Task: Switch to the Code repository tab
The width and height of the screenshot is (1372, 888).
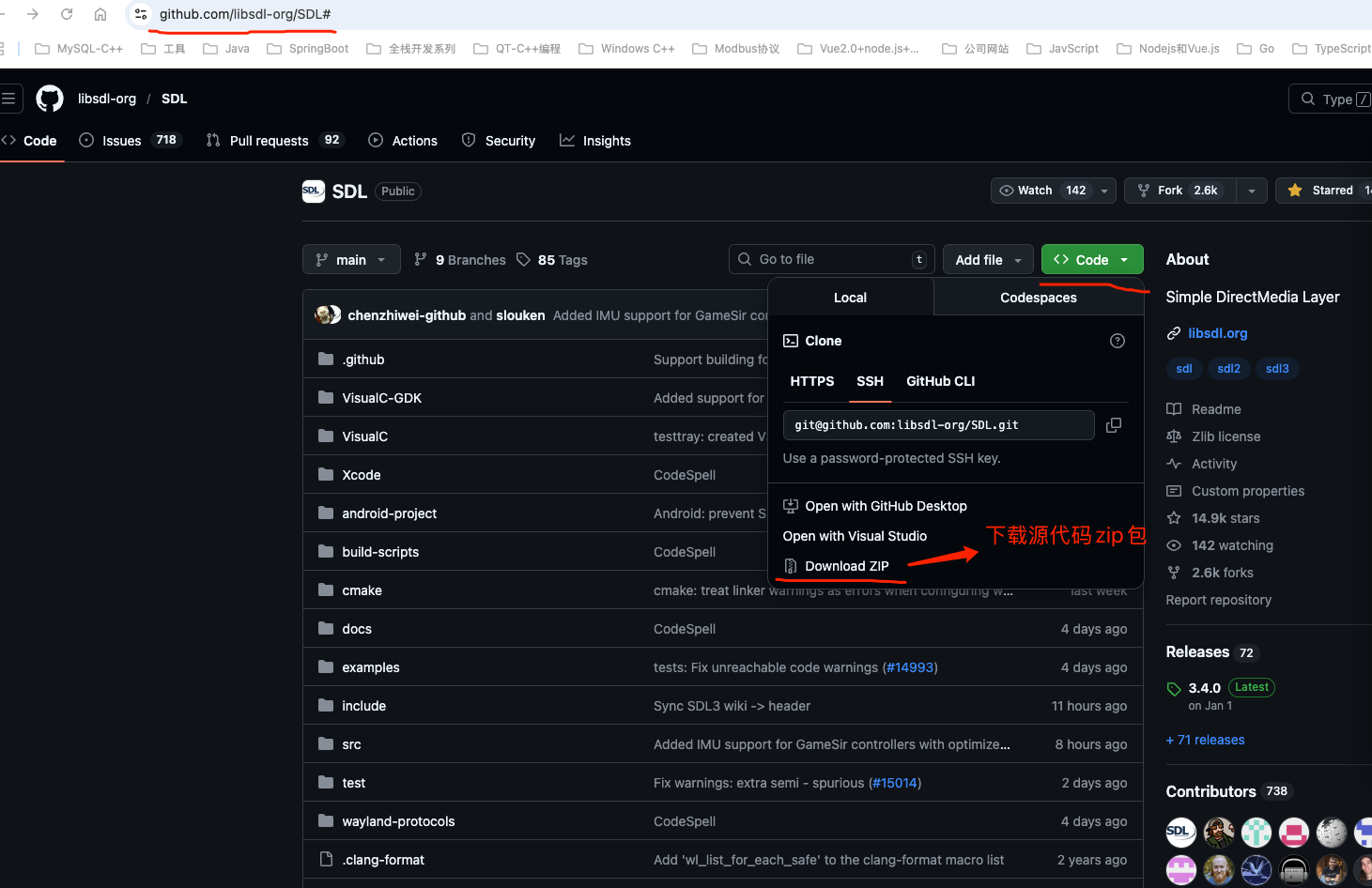Action: 31,141
